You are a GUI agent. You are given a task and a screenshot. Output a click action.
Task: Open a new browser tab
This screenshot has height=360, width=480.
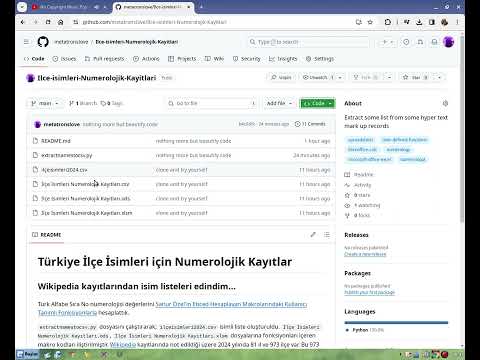(x=201, y=7)
